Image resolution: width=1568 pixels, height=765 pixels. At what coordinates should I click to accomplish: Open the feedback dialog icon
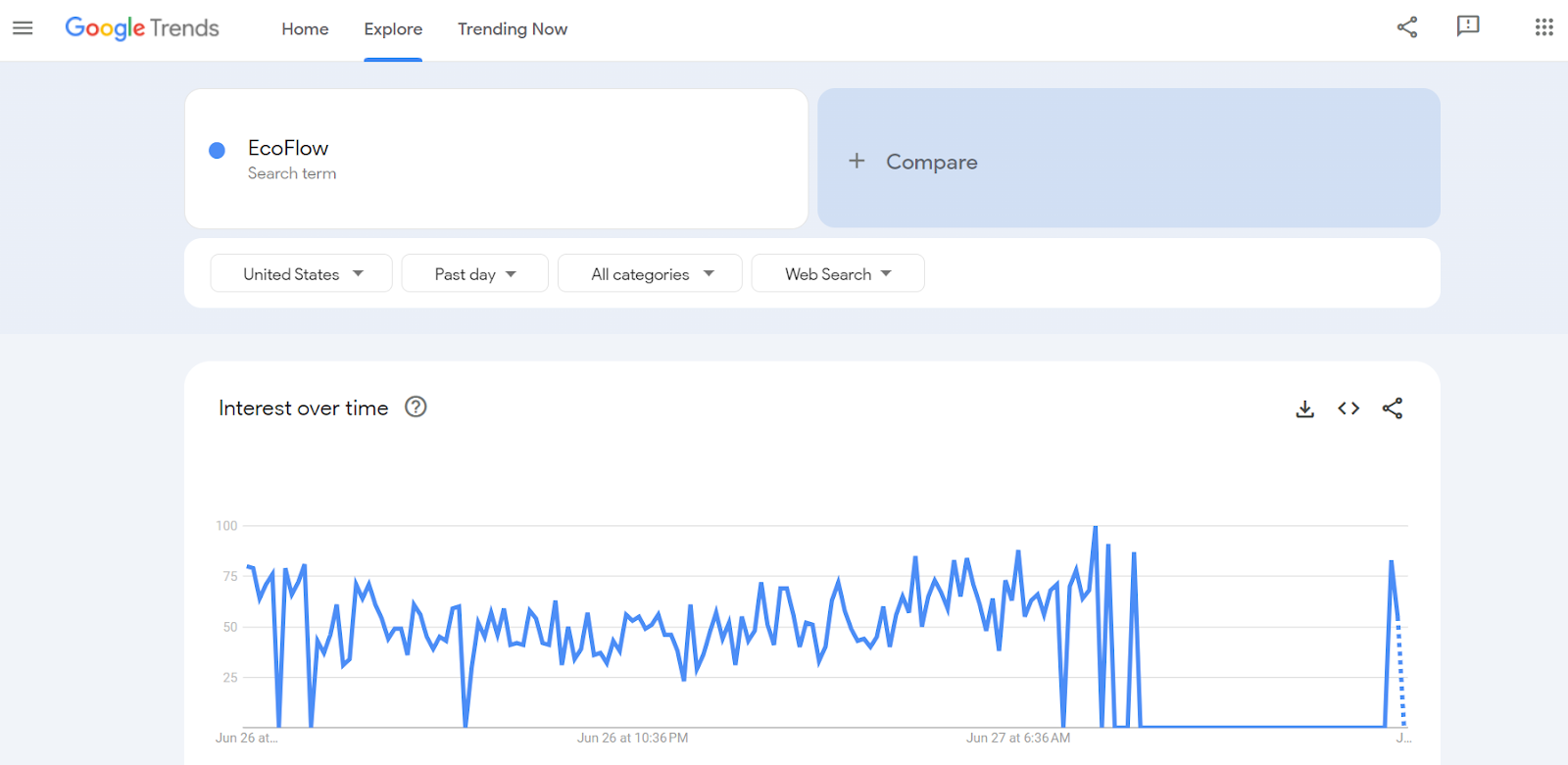[1467, 27]
